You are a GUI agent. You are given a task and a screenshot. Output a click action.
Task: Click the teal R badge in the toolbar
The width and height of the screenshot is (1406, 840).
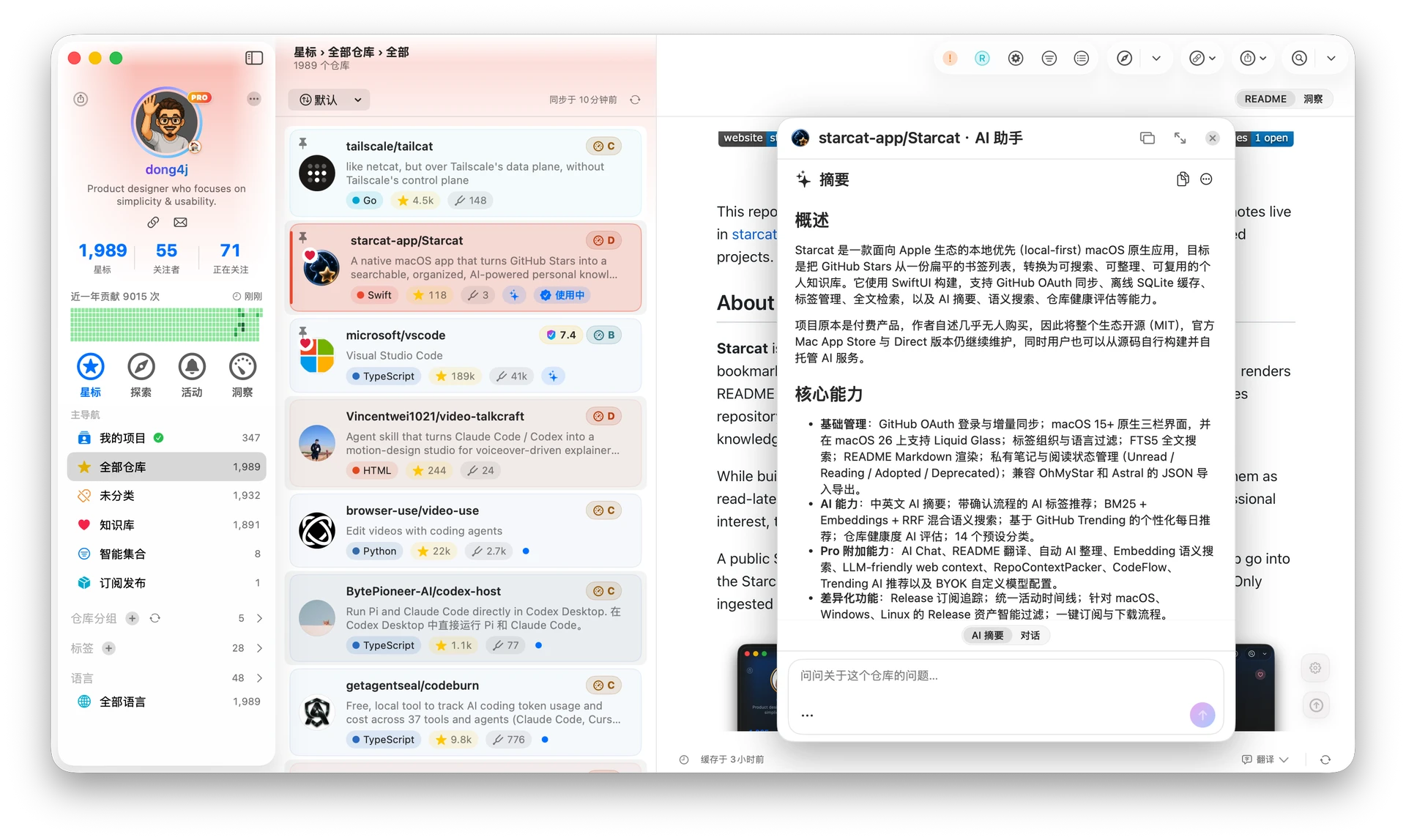[983, 59]
